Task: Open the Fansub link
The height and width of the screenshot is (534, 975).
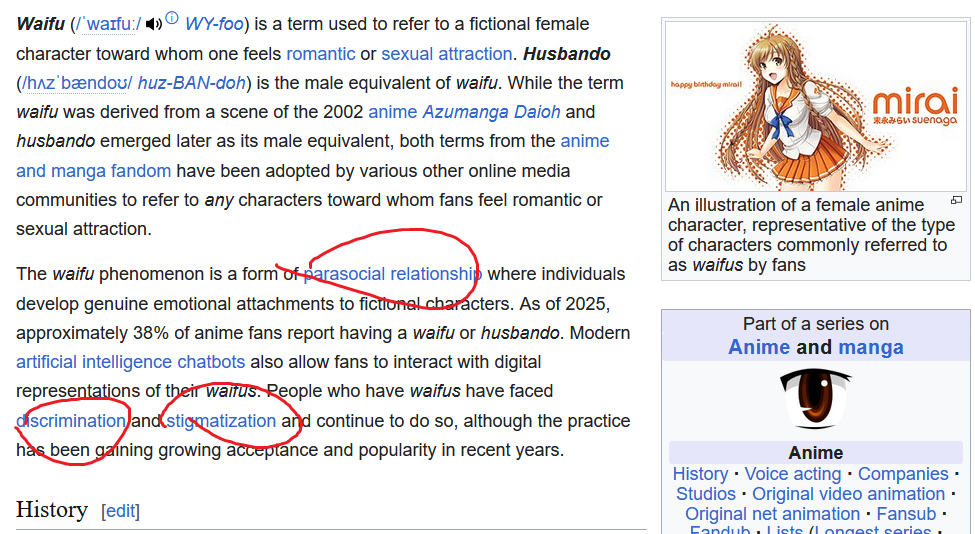Action: point(906,514)
